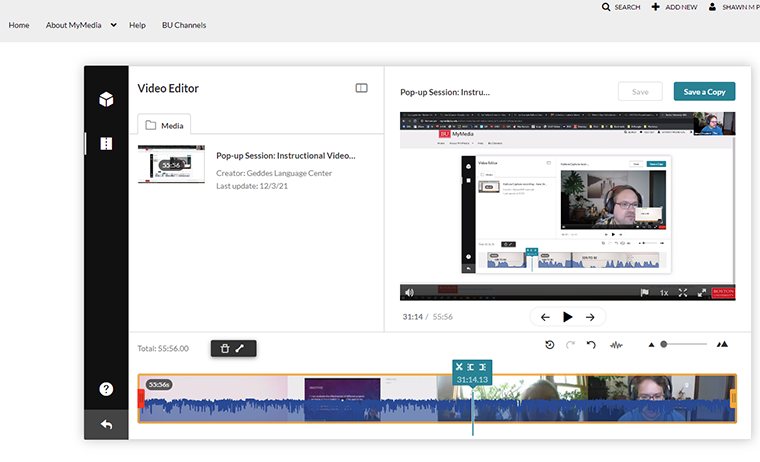Click the reset timeline icon
The image size is (760, 462).
pos(550,345)
